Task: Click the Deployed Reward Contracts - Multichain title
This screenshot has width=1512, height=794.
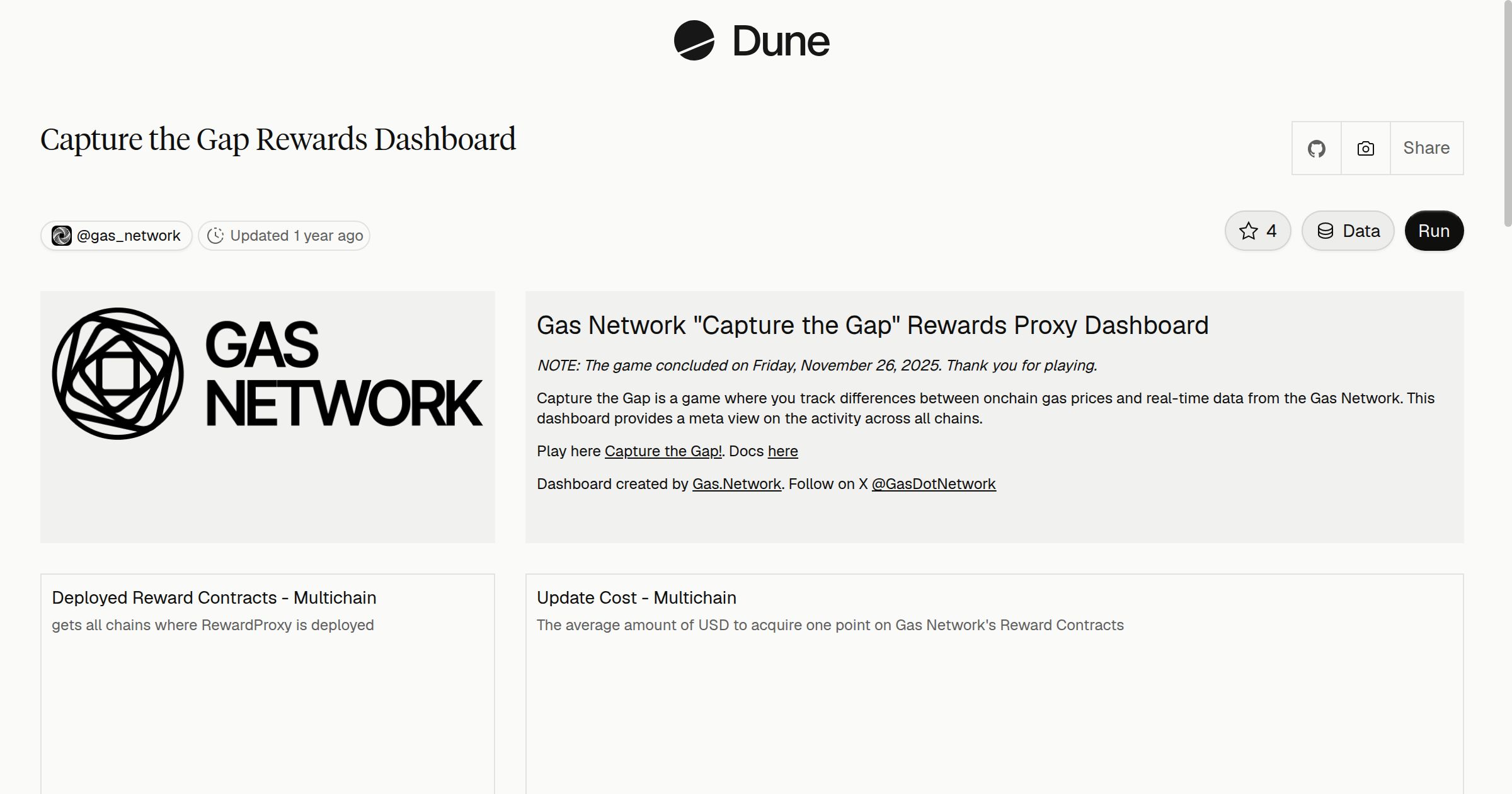Action: 214,597
